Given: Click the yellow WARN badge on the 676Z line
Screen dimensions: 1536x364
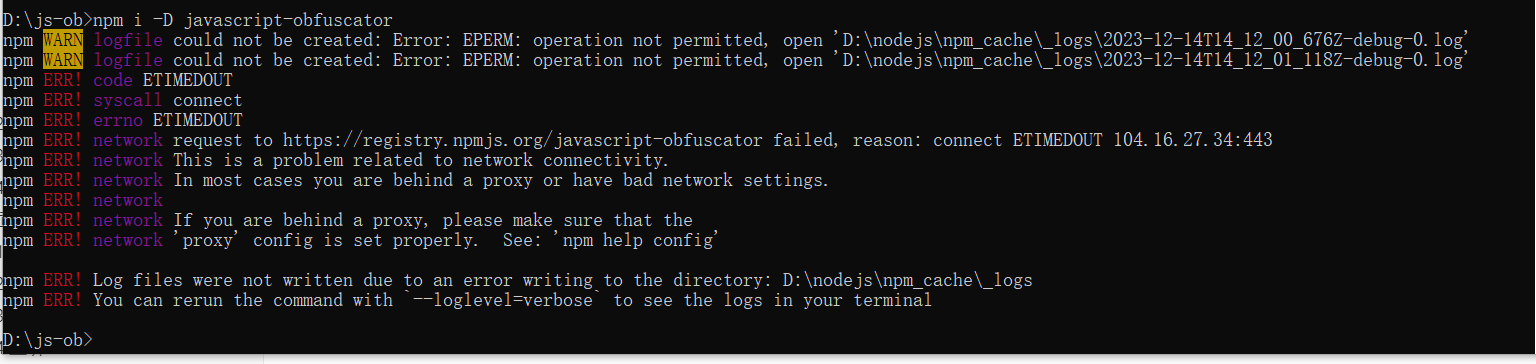Looking at the screenshot, I should click(63, 40).
